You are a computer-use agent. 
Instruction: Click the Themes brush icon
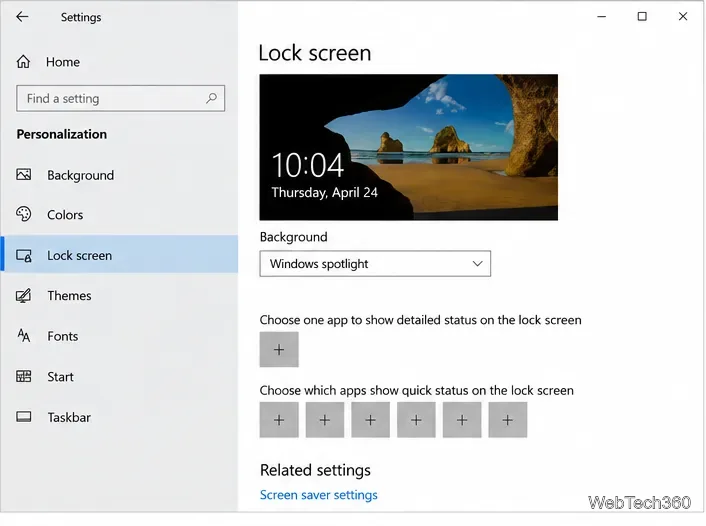(x=23, y=296)
